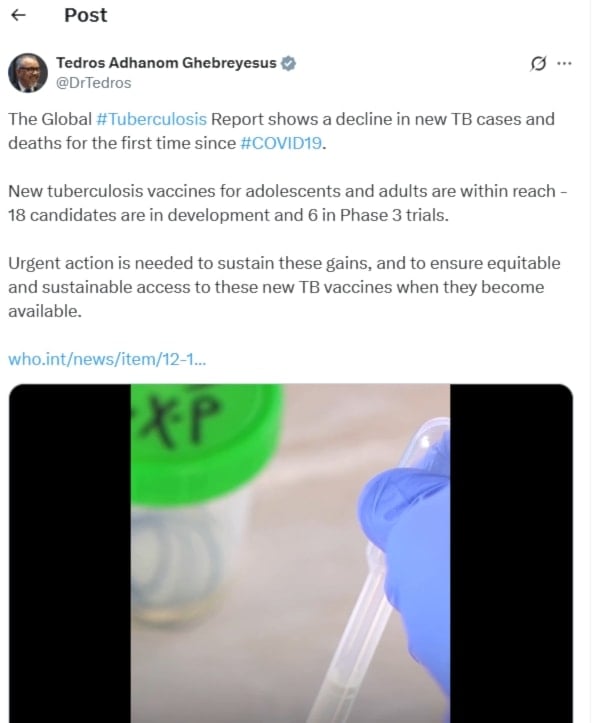Image resolution: width=593 pixels, height=723 pixels.
Task: Open Tedros's profile picture avatar
Action: (x=28, y=72)
